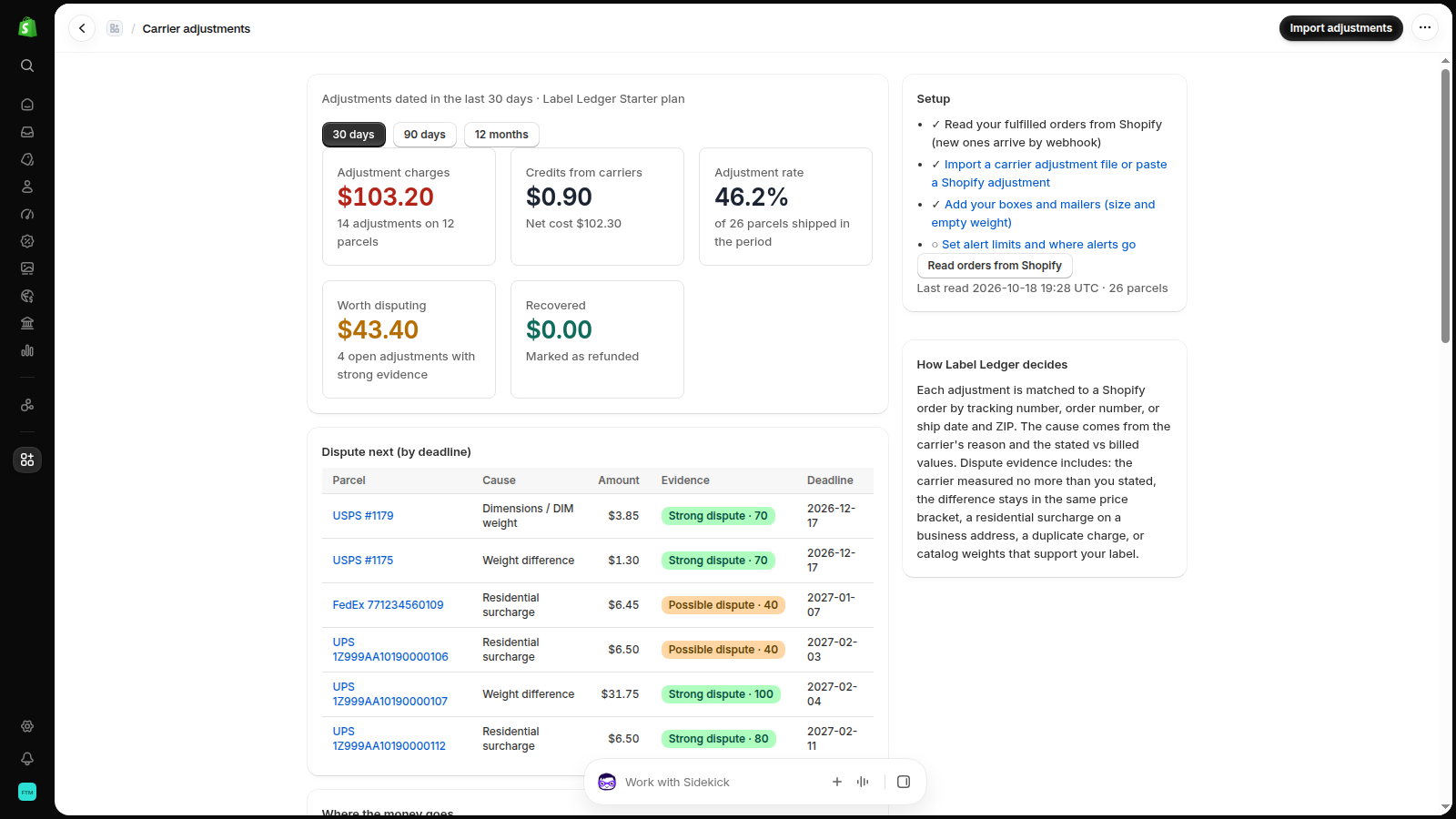
Task: Open the search icon in sidebar
Action: (x=27, y=66)
